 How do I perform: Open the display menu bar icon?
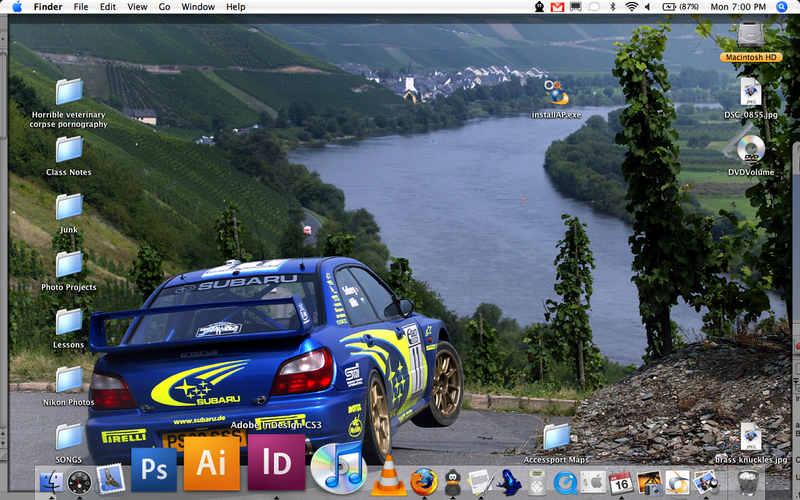pyautogui.click(x=576, y=7)
